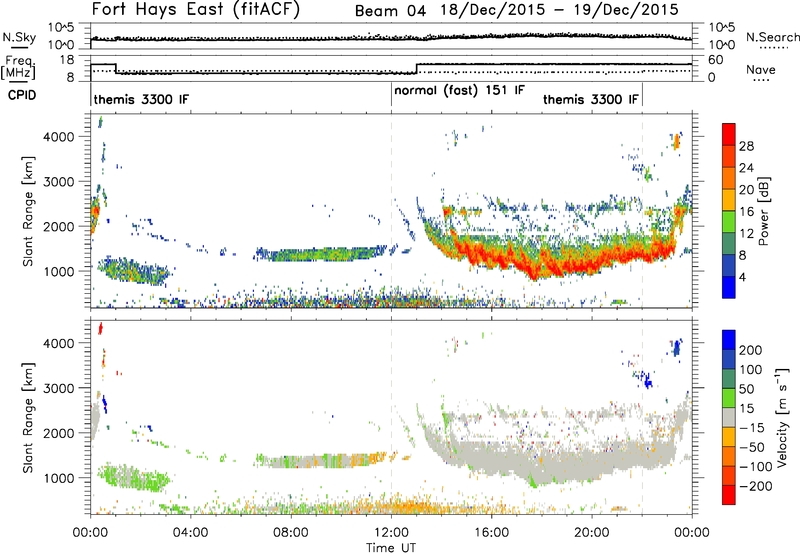Click the red swatch in the Power colorbar

click(x=729, y=134)
